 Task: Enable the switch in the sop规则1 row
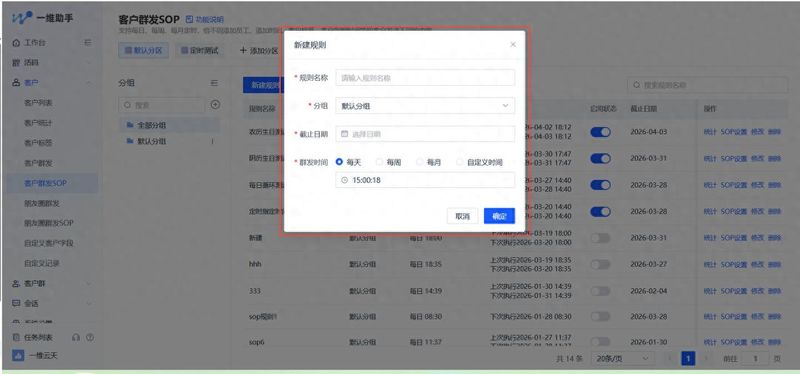coord(601,316)
